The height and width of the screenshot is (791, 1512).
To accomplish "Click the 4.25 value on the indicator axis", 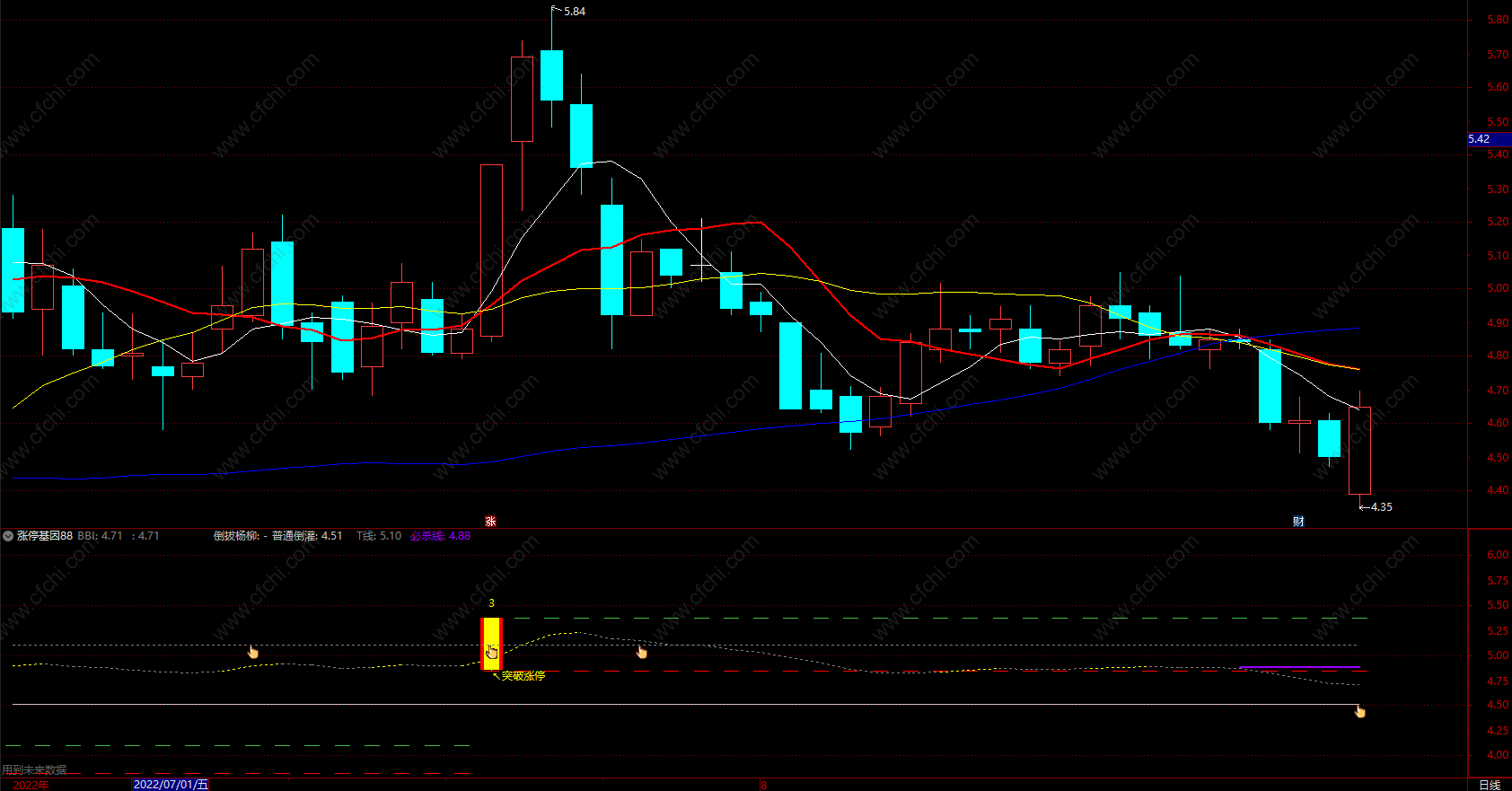I will point(1498,731).
